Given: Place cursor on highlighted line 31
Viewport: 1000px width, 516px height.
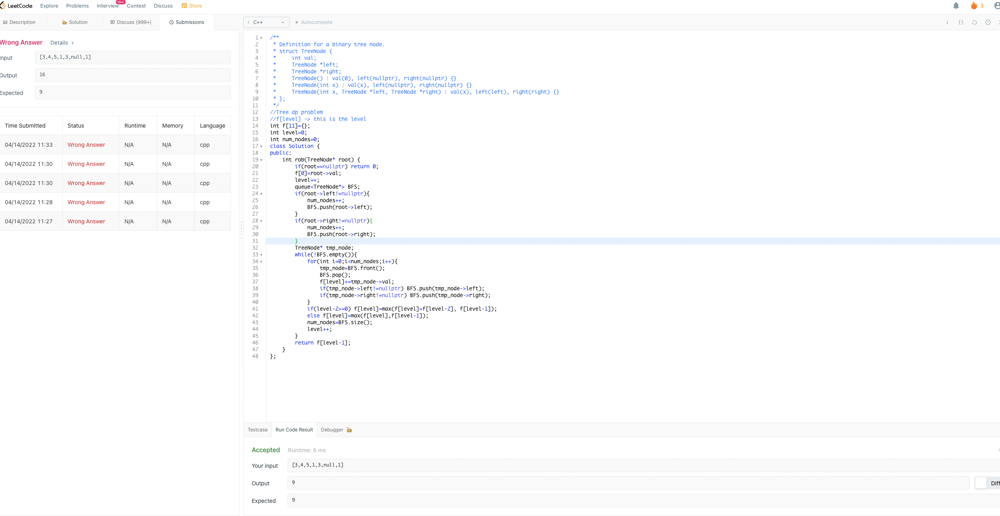Looking at the screenshot, I should click(x=633, y=241).
